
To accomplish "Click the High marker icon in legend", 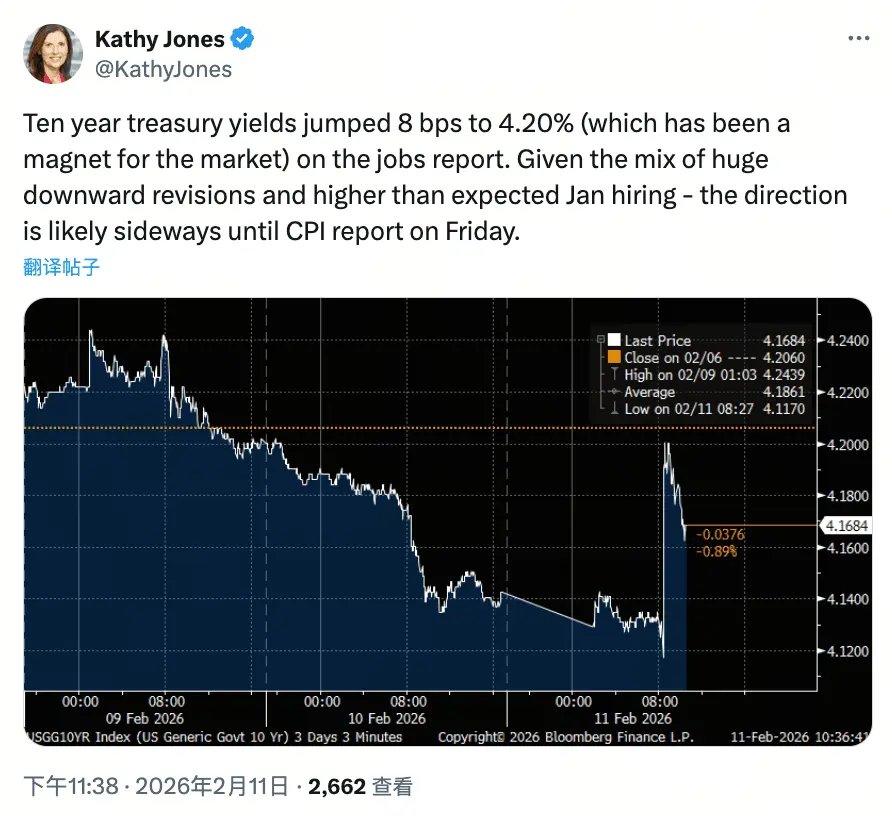I will [612, 375].
